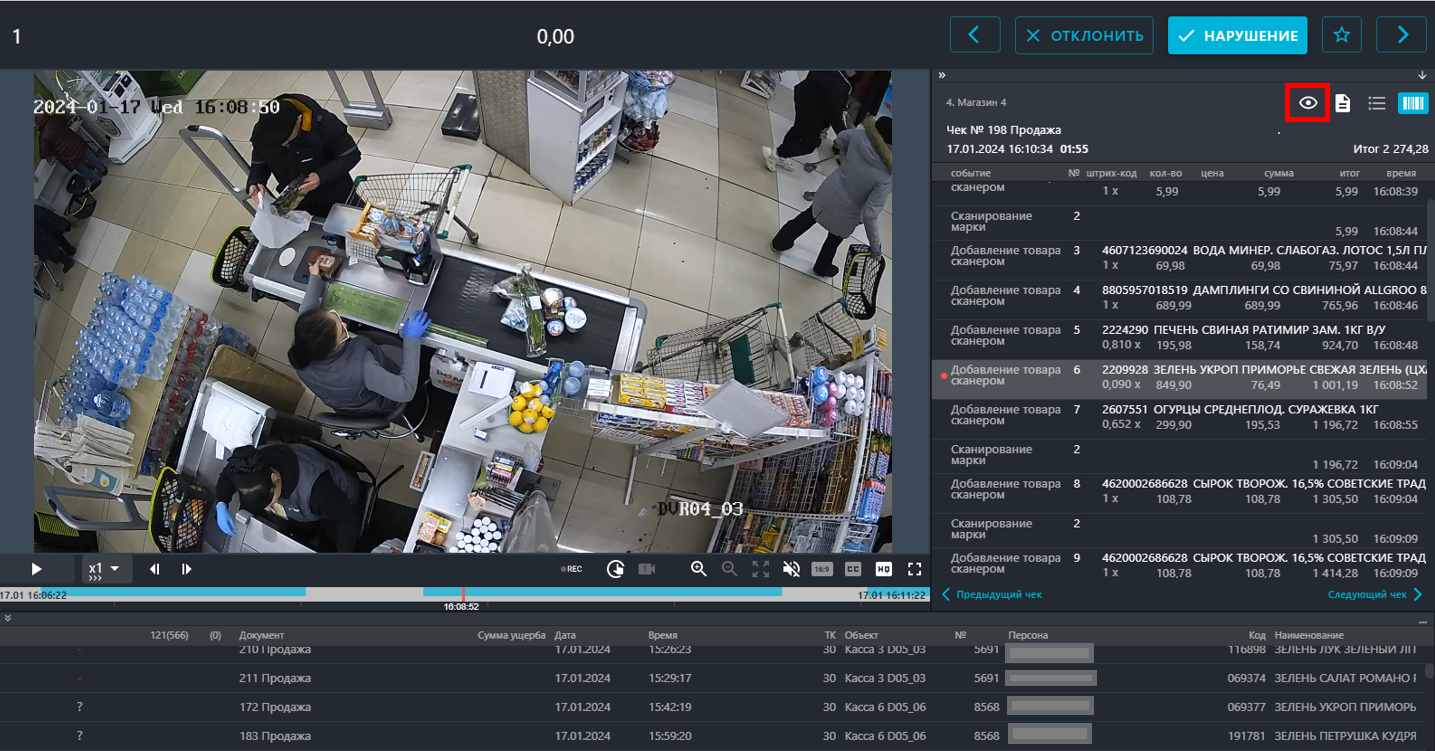The height and width of the screenshot is (751, 1435).
Task: Confirm with the НАРУШЕНИЕ button
Action: 1237,35
